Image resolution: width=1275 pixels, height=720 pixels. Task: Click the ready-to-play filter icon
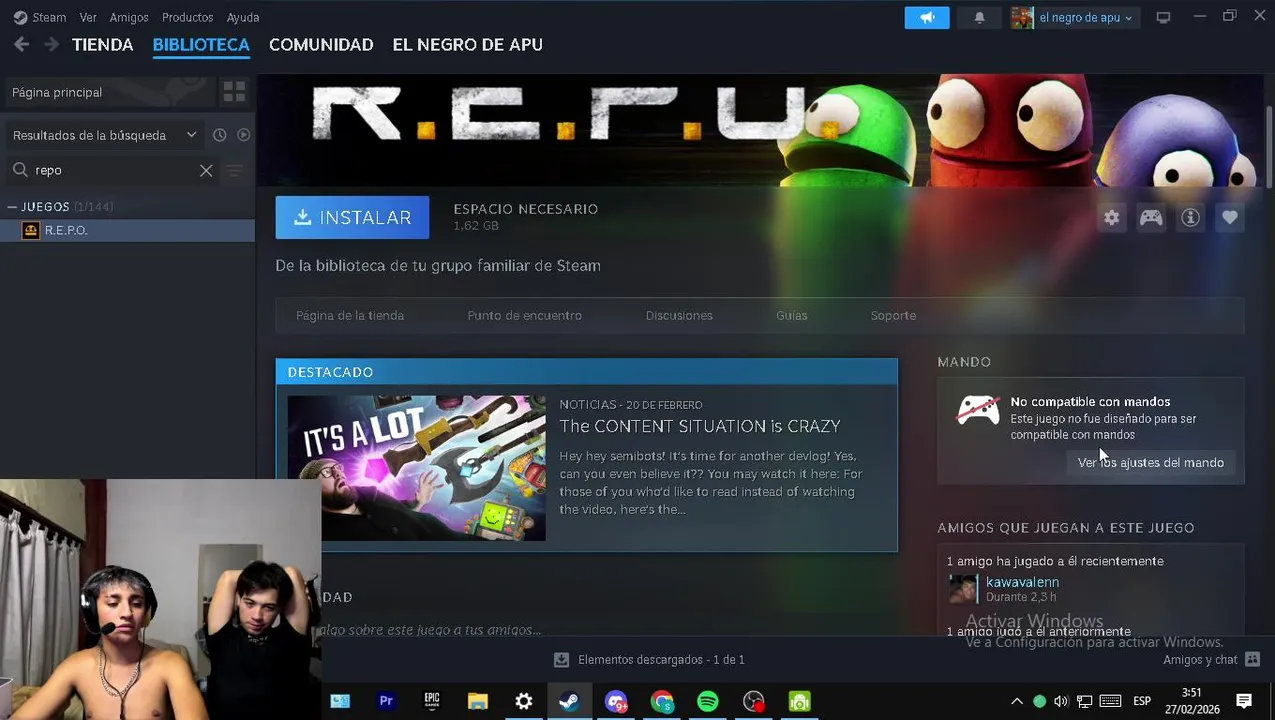pos(243,135)
